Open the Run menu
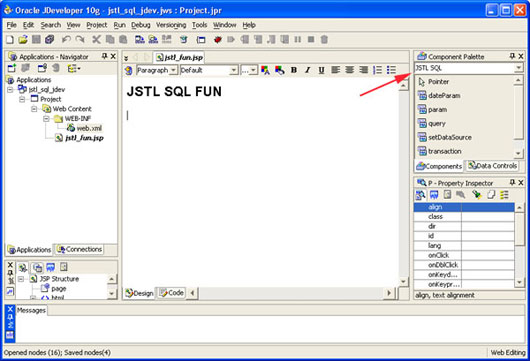Viewport: 530px width, 361px height. tap(119, 25)
